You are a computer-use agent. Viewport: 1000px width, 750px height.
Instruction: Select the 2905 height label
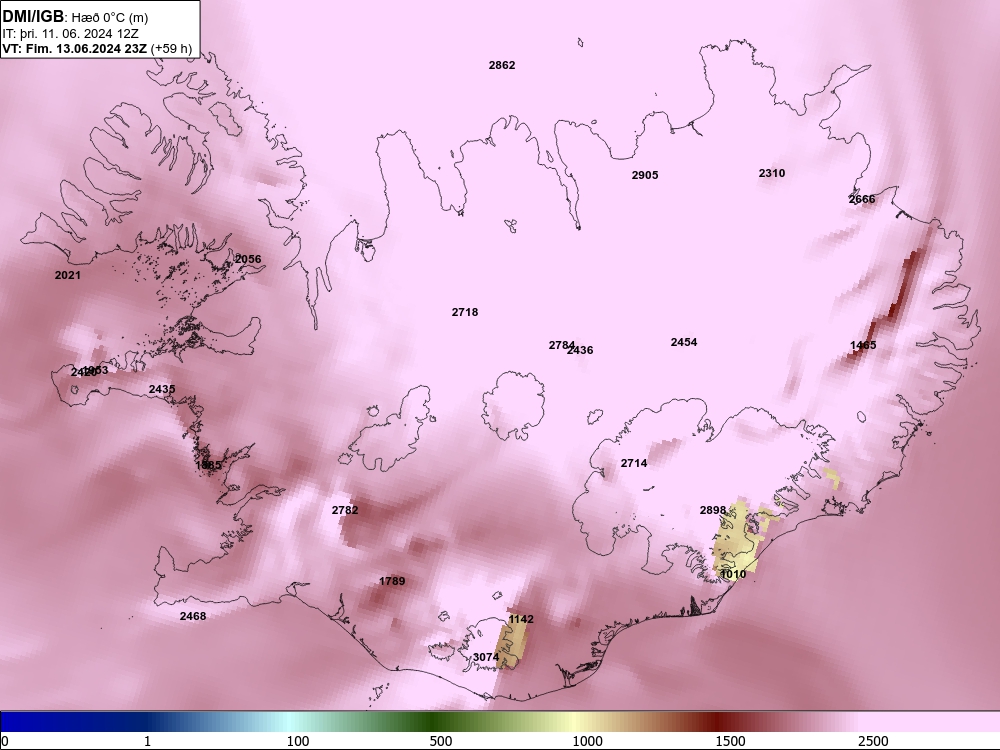pyautogui.click(x=645, y=175)
